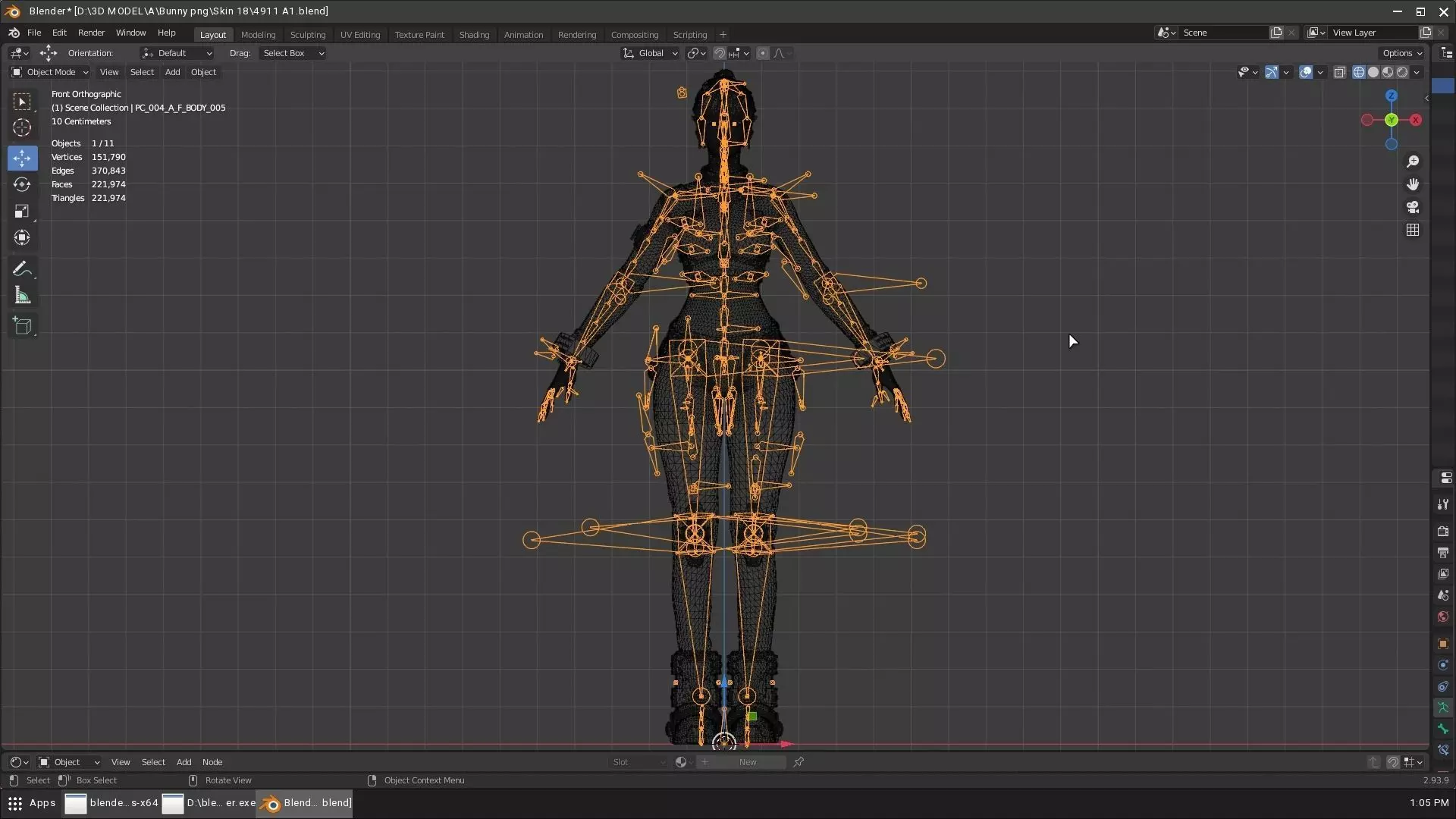Activate the Rotate tool
The image size is (1456, 819).
(22, 184)
